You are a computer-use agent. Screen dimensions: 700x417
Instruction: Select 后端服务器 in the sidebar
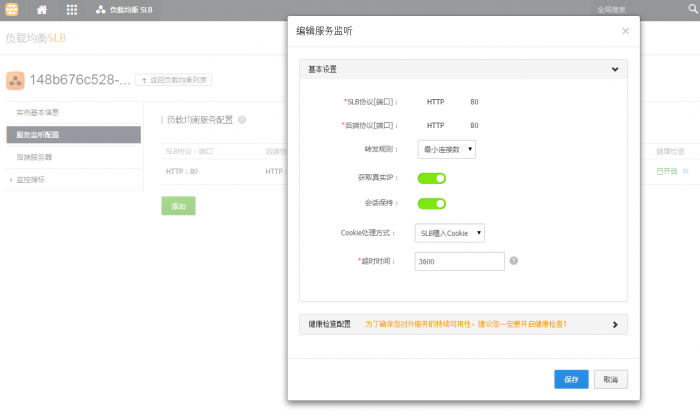pyautogui.click(x=35, y=157)
